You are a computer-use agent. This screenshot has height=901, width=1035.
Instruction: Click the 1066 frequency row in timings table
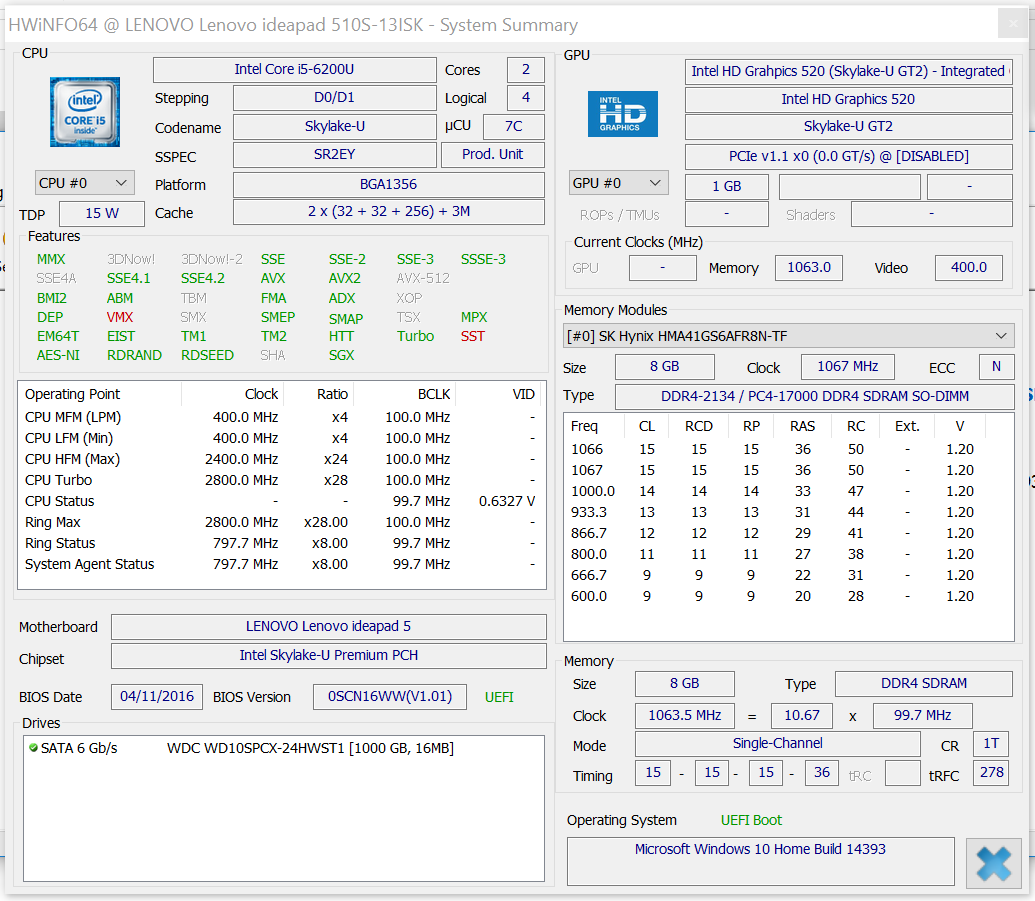tap(587, 449)
